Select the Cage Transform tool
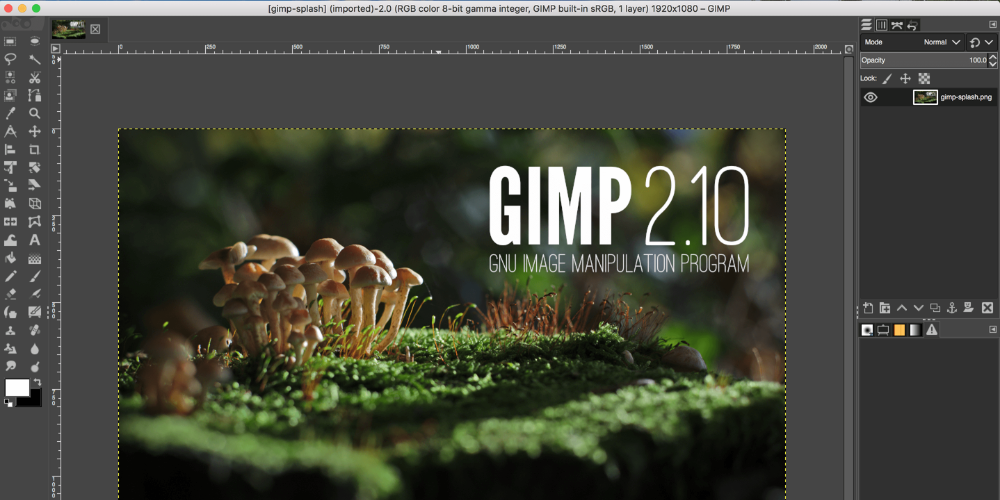The height and width of the screenshot is (500, 1000). [x=34, y=222]
